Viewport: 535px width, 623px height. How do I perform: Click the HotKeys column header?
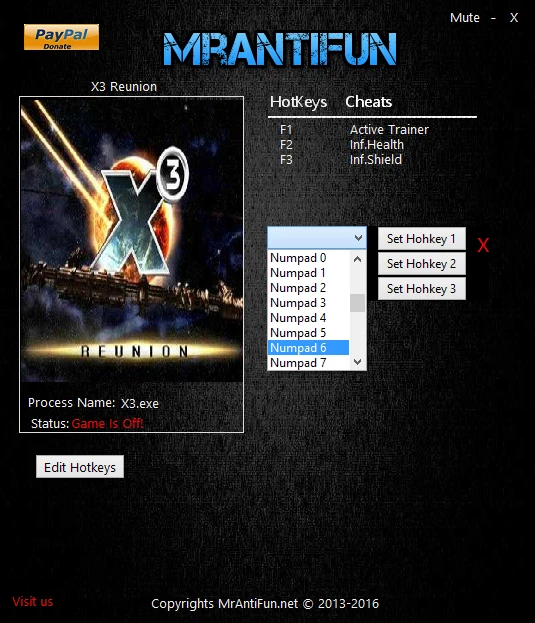pos(298,102)
